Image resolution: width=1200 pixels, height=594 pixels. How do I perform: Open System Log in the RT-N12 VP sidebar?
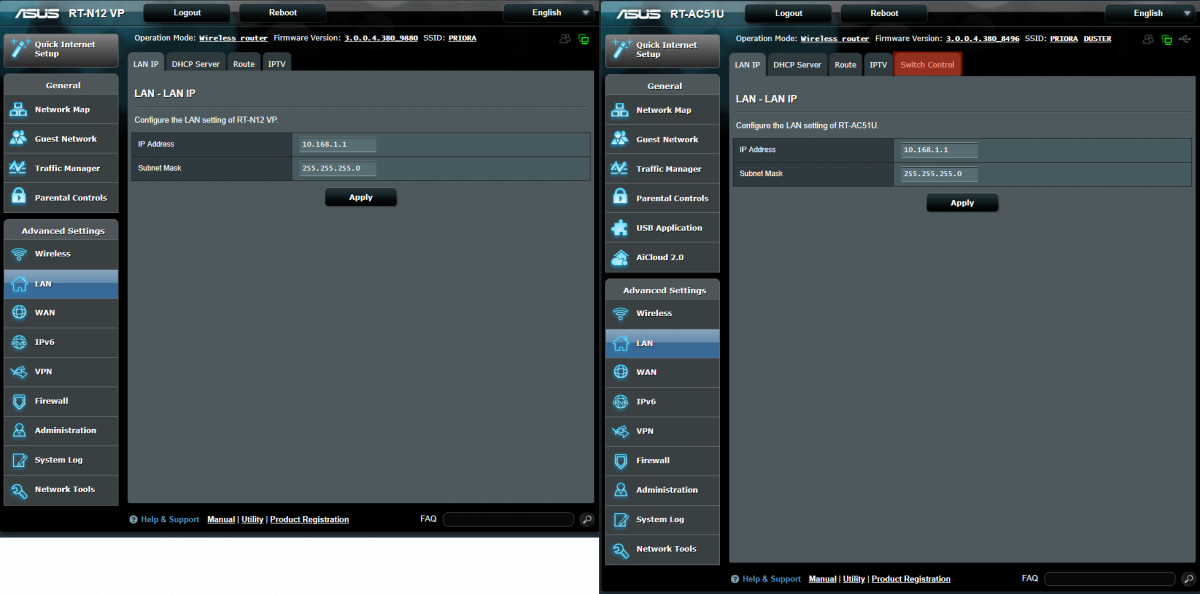61,460
